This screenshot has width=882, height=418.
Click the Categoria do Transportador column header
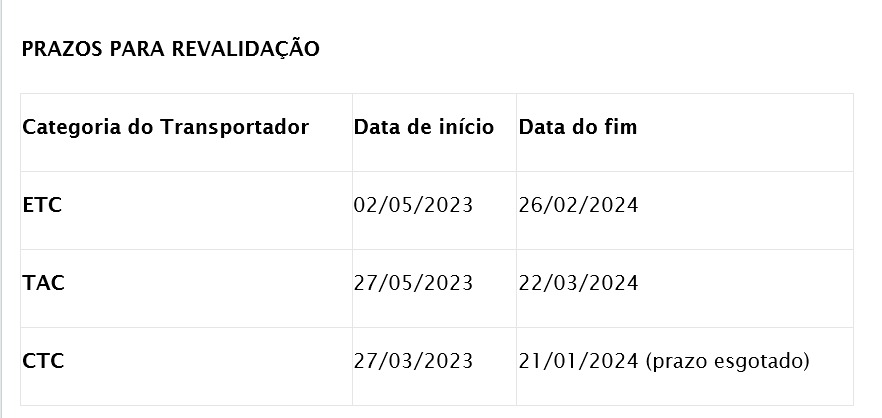click(165, 127)
